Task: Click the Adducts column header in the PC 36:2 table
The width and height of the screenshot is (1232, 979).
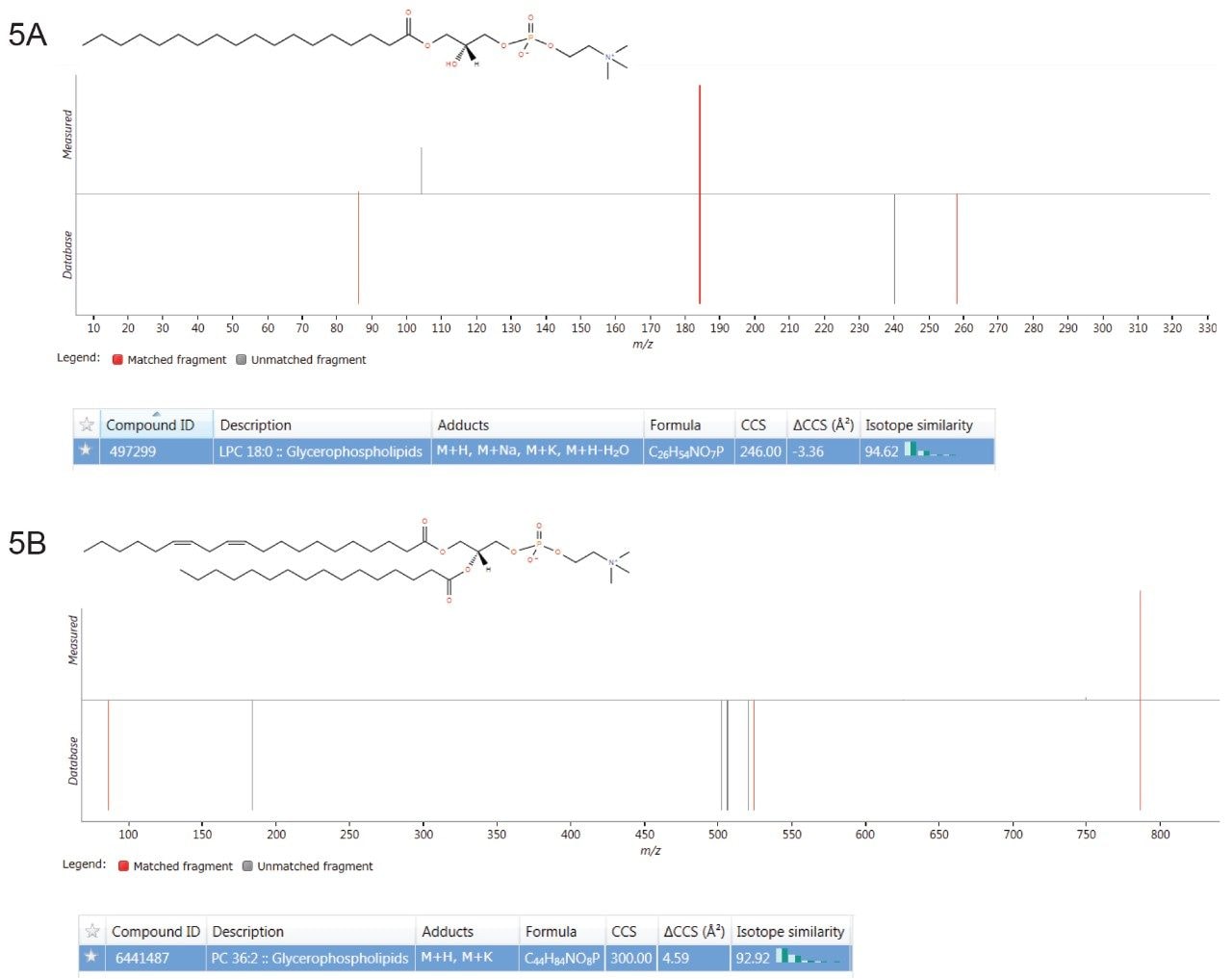Action: click(x=448, y=931)
